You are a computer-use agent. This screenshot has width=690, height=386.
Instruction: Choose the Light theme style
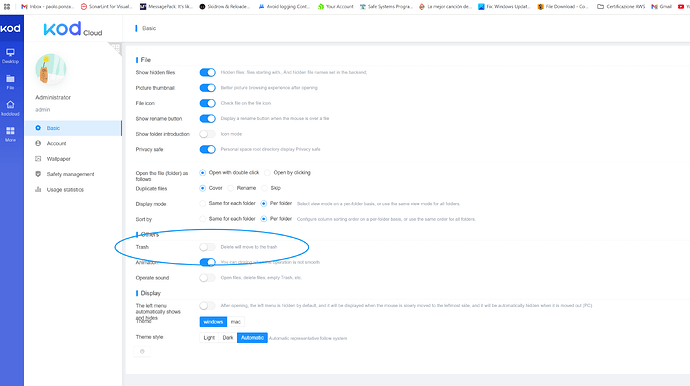[209, 338]
